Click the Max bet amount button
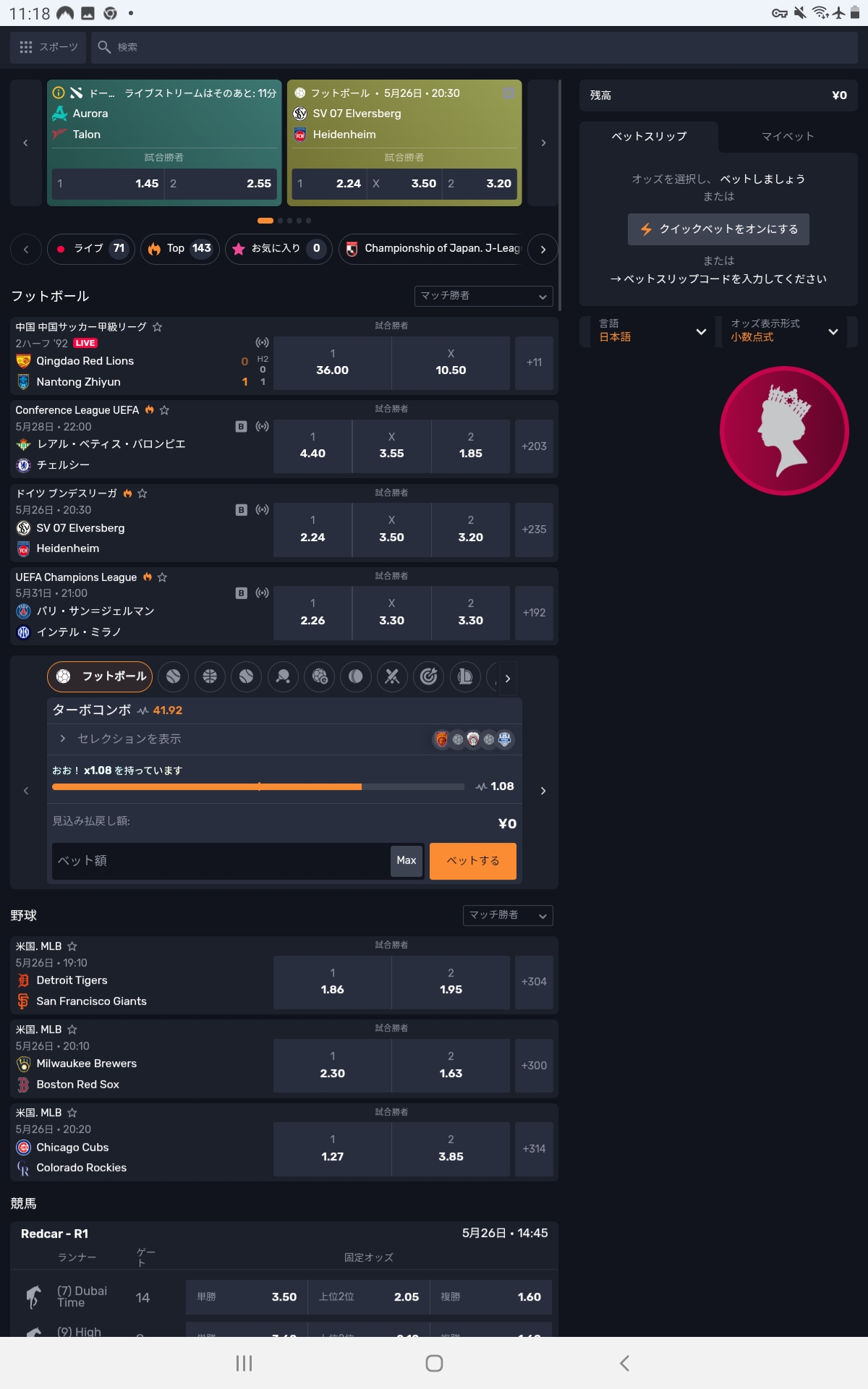 (x=407, y=861)
